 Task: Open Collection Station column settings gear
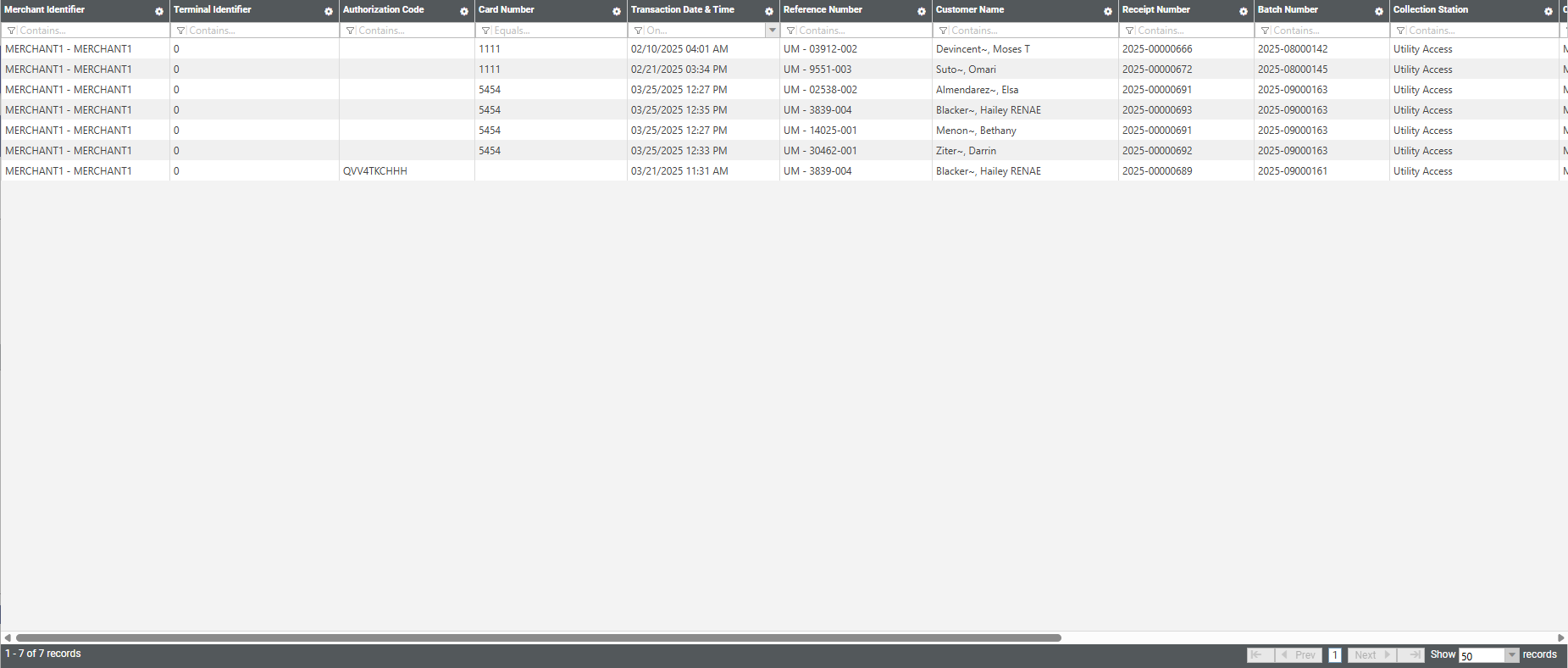click(x=1549, y=11)
